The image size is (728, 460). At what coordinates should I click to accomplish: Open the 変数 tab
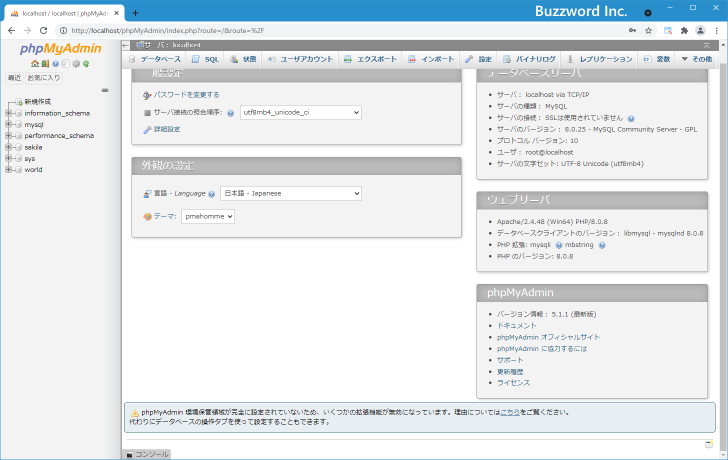pyautogui.click(x=656, y=59)
